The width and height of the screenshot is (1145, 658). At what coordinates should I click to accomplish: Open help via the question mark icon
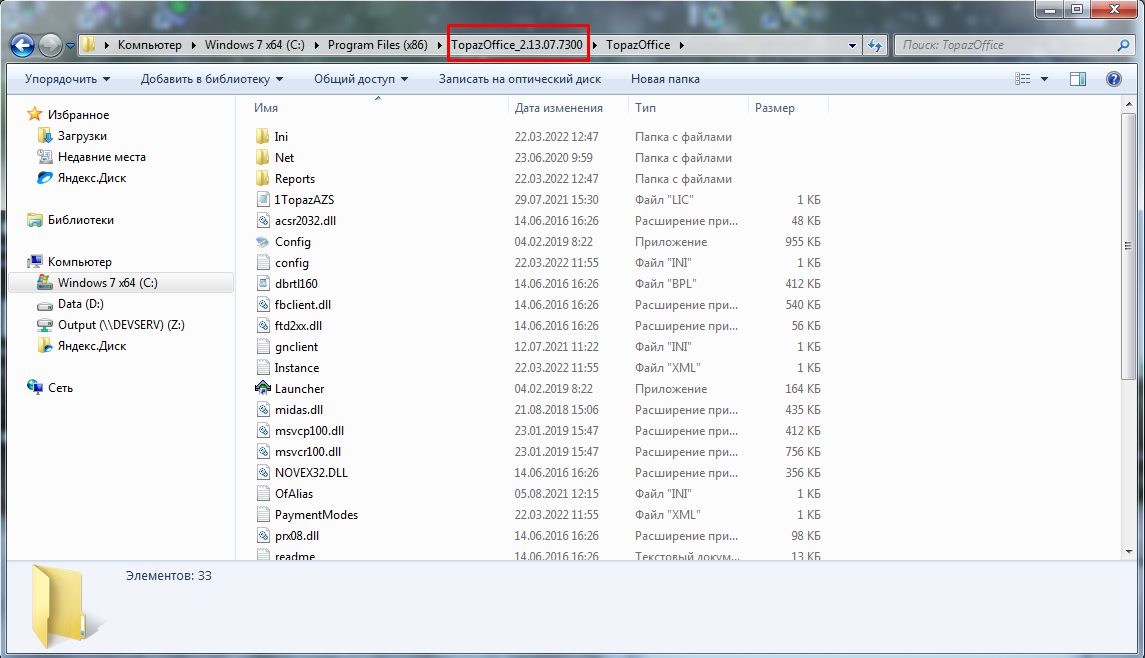pos(1114,79)
